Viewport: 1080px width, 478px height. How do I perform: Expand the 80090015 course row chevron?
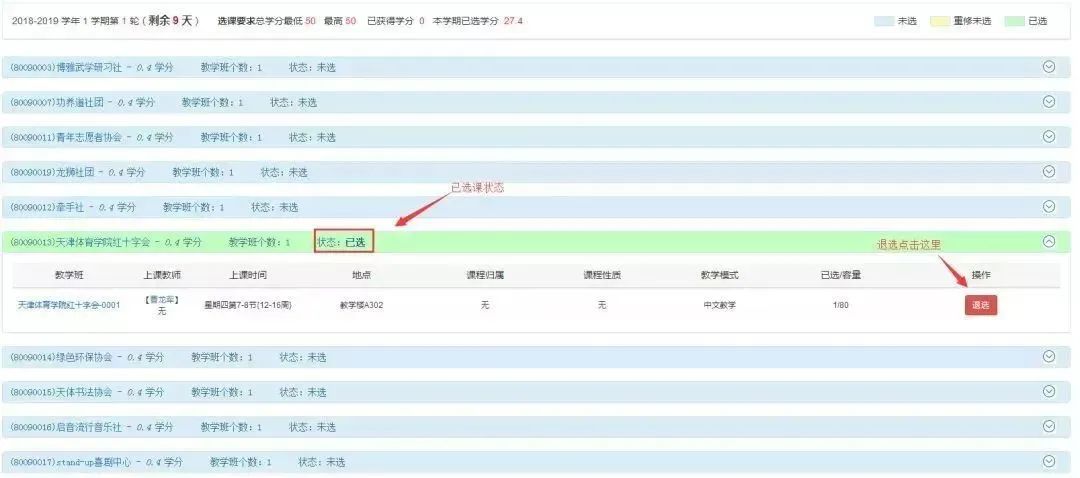1049,391
